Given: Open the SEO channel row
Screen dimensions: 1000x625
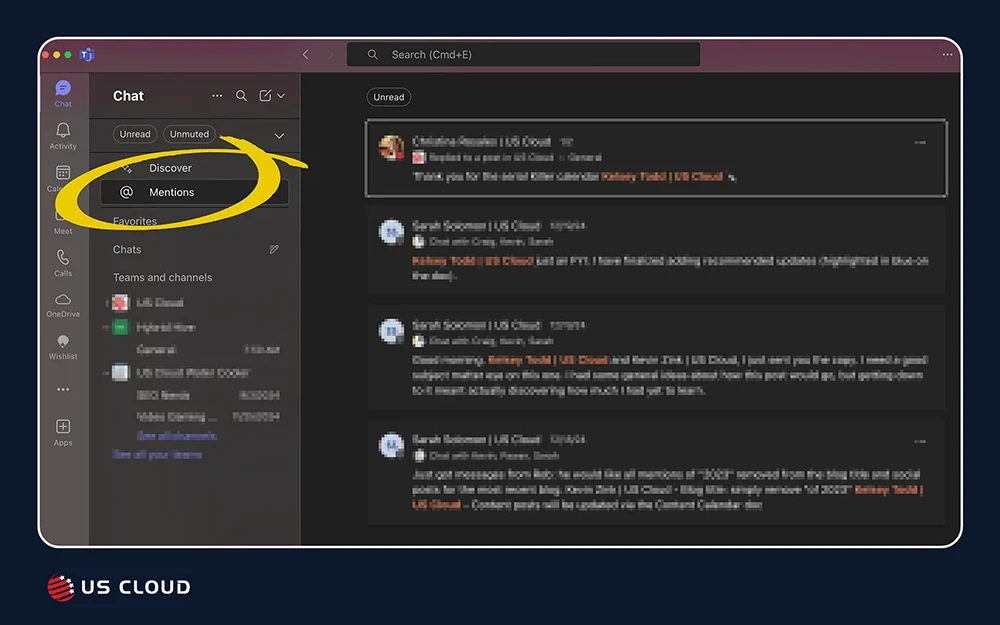Looking at the screenshot, I should tap(208, 395).
